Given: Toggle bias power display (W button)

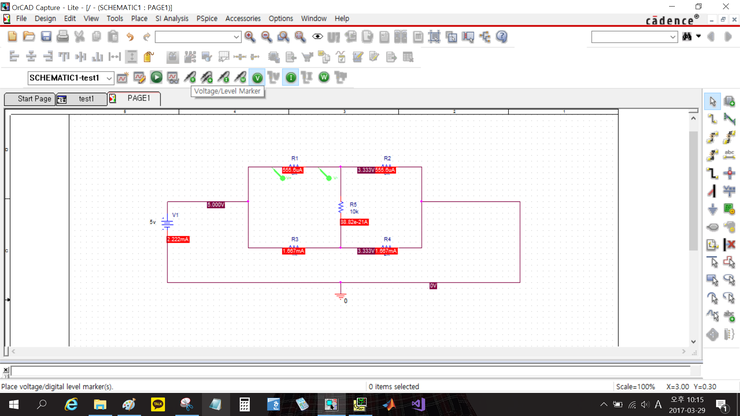Looking at the screenshot, I should click(324, 77).
